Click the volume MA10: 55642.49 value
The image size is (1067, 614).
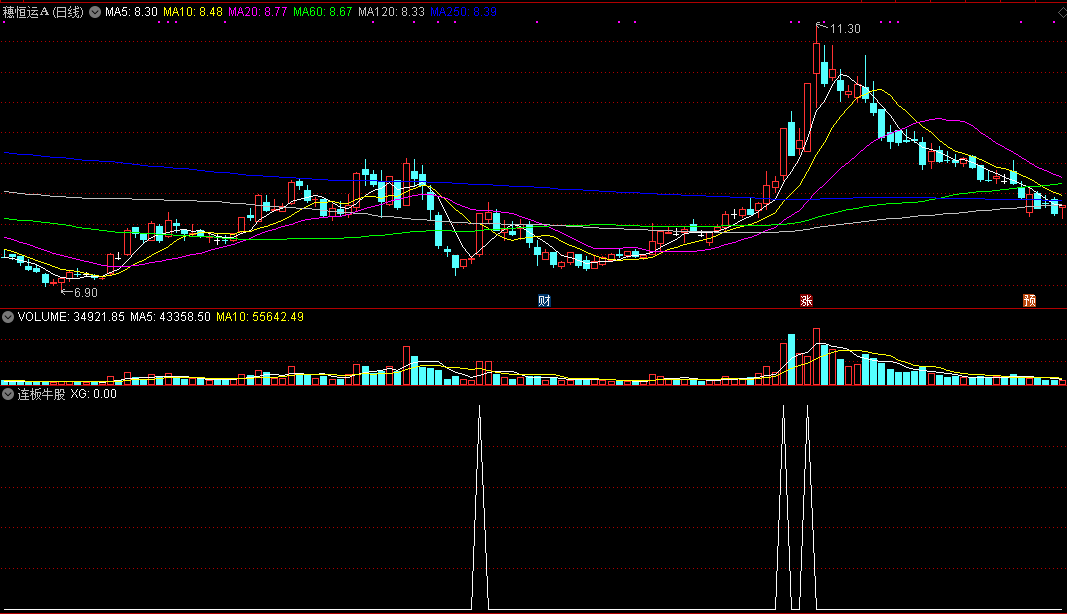coord(259,317)
